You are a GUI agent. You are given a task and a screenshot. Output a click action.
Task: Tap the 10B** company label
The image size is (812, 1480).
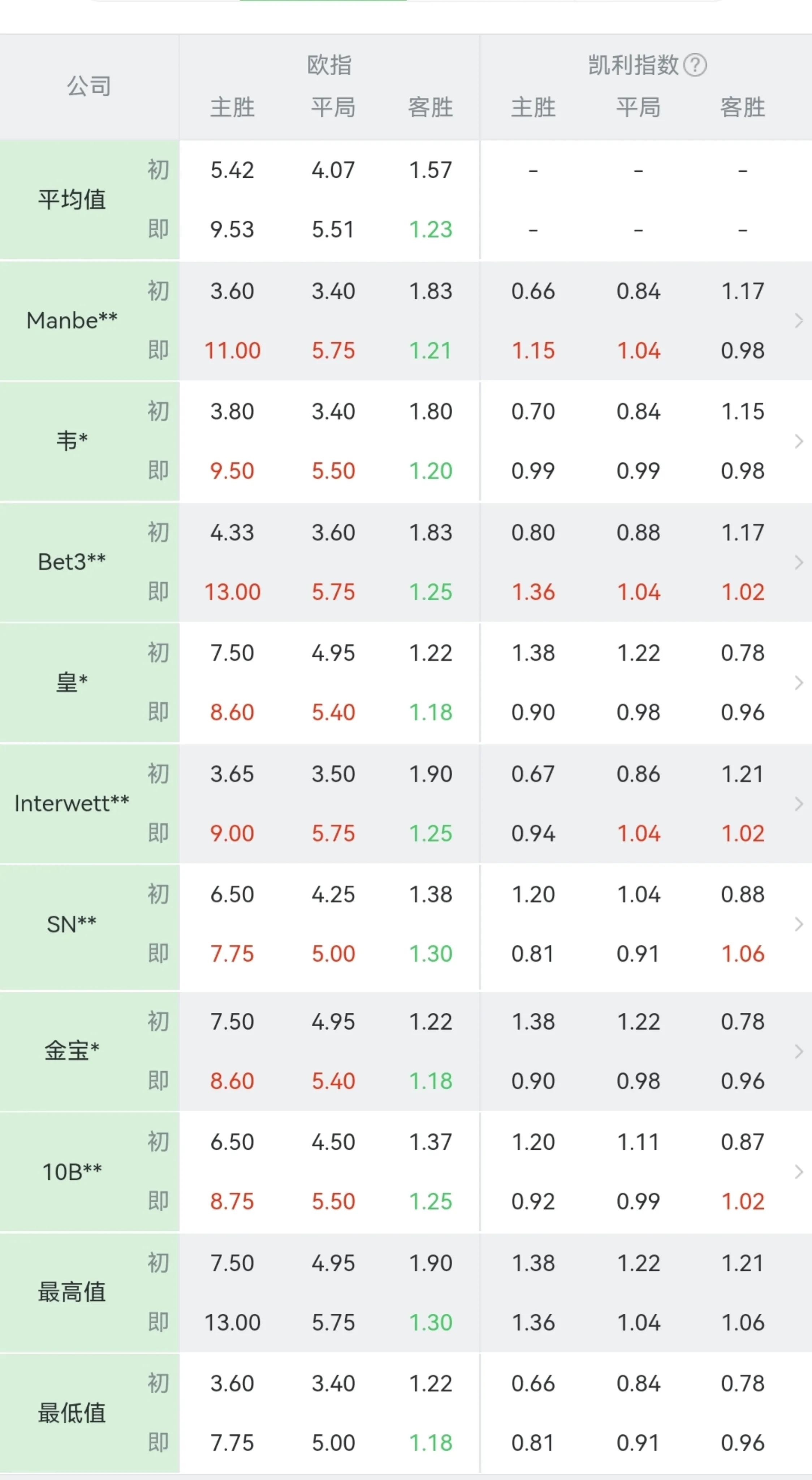(72, 1172)
